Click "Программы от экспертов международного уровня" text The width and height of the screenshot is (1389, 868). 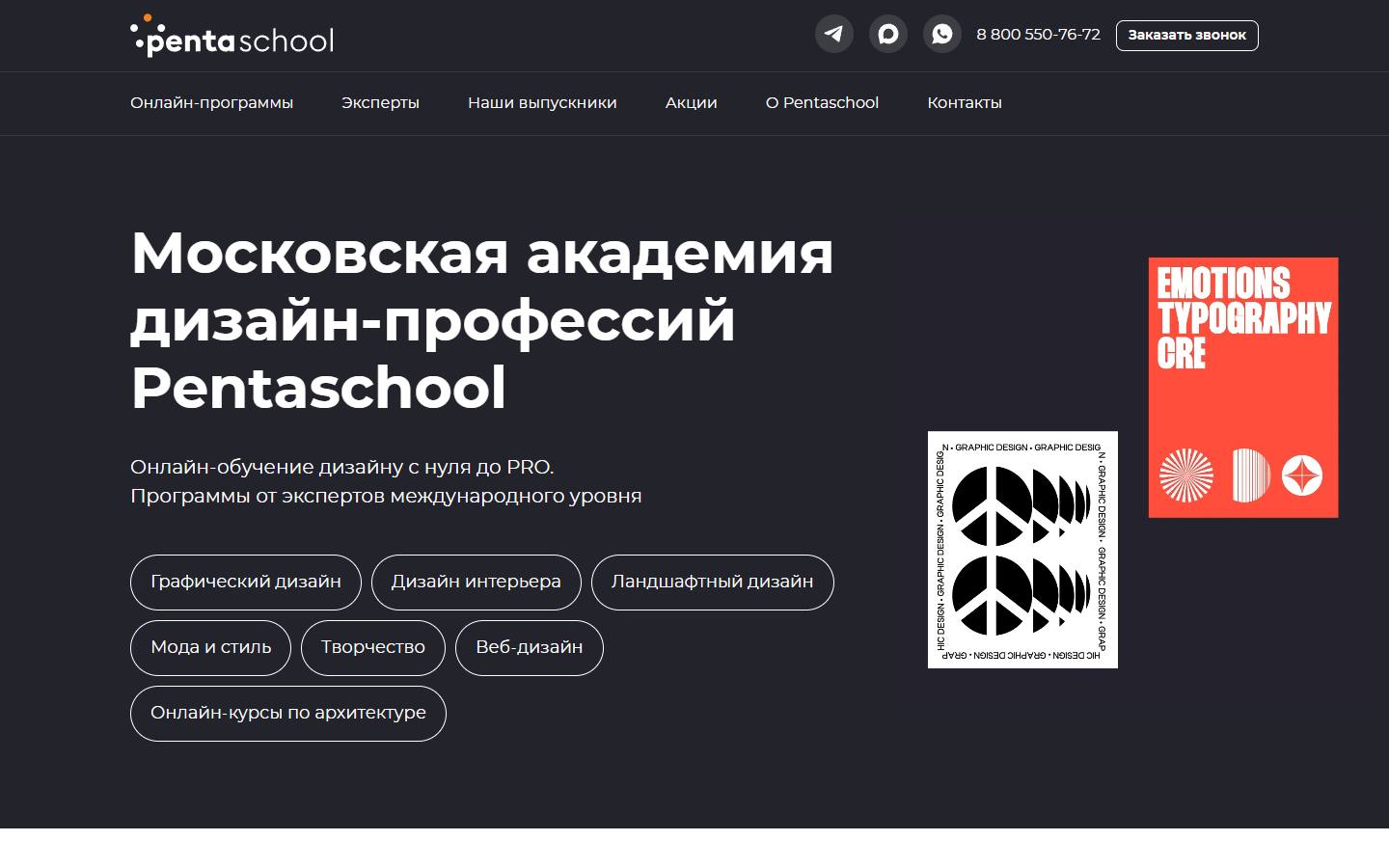(x=386, y=497)
